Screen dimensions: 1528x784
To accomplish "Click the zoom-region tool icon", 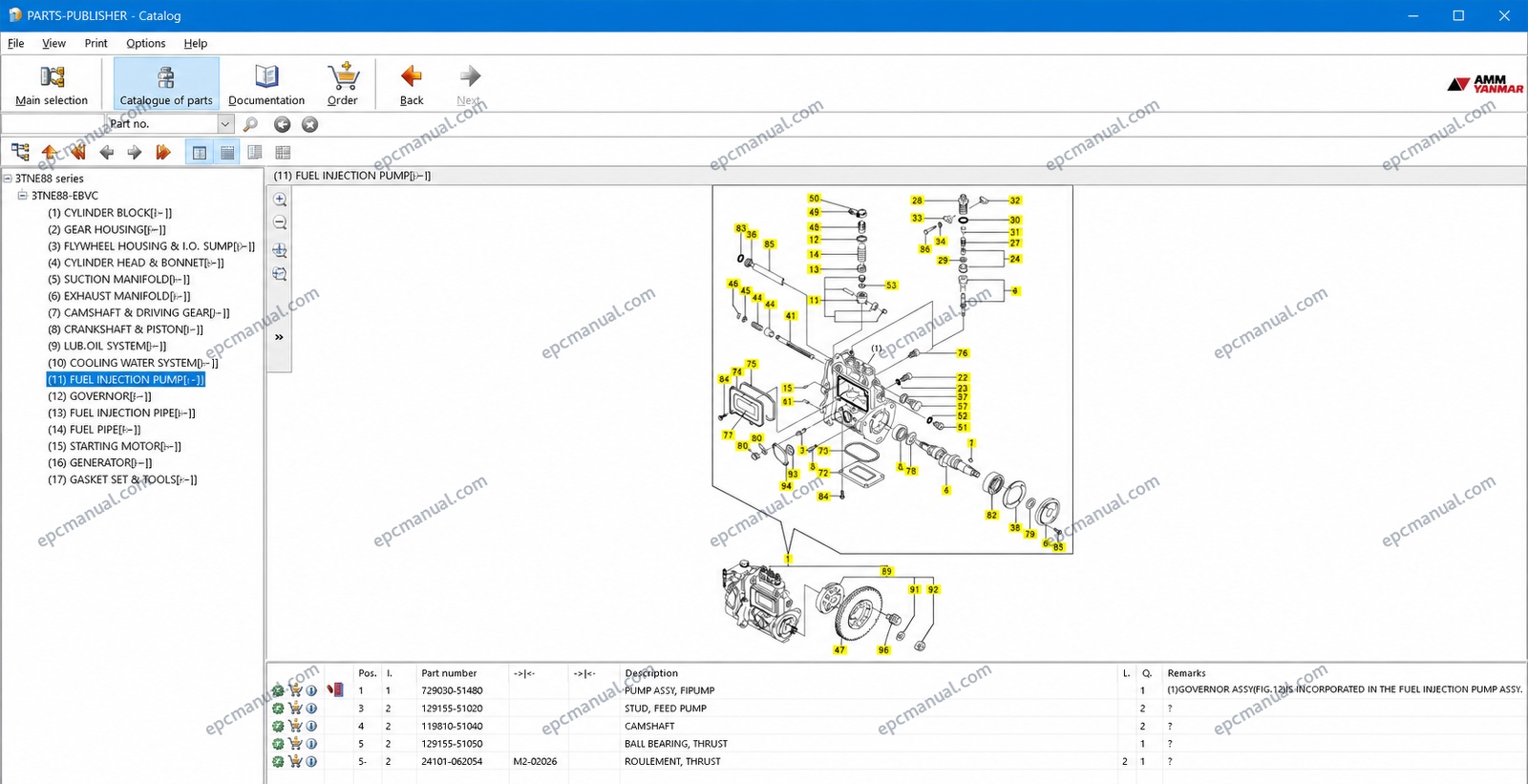I will [x=280, y=250].
